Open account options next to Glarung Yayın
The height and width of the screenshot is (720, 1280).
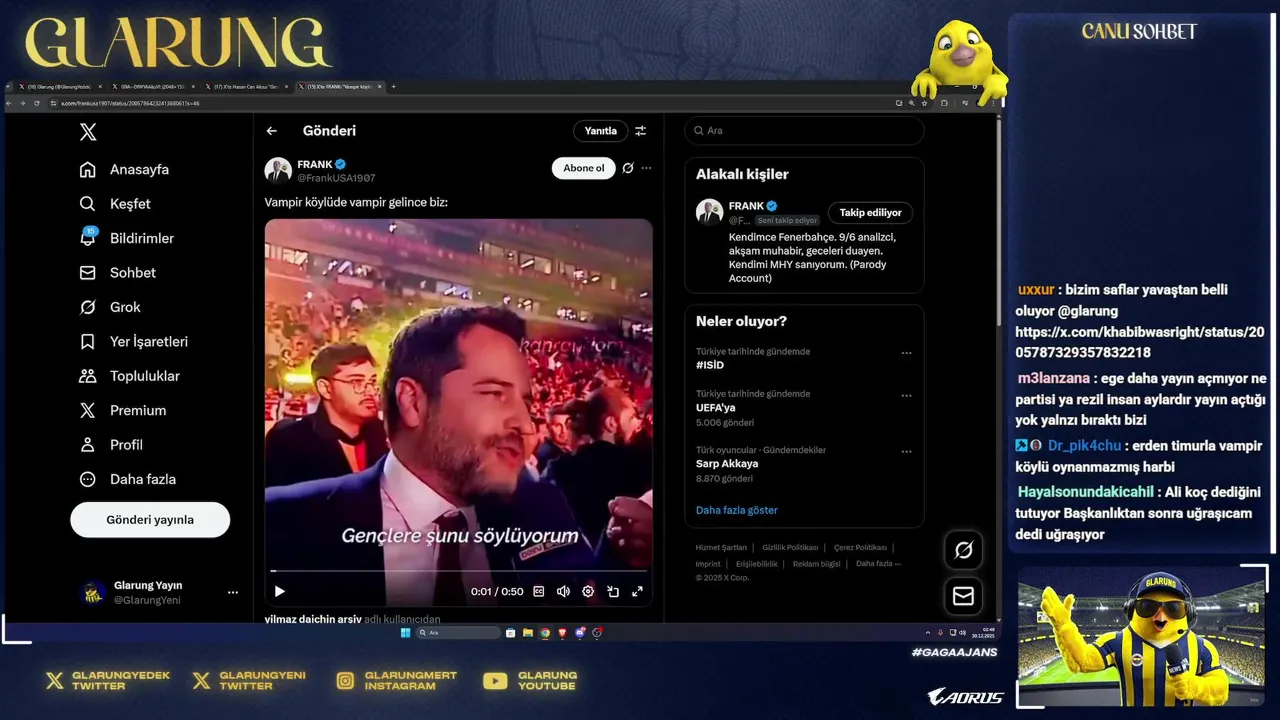(x=233, y=593)
